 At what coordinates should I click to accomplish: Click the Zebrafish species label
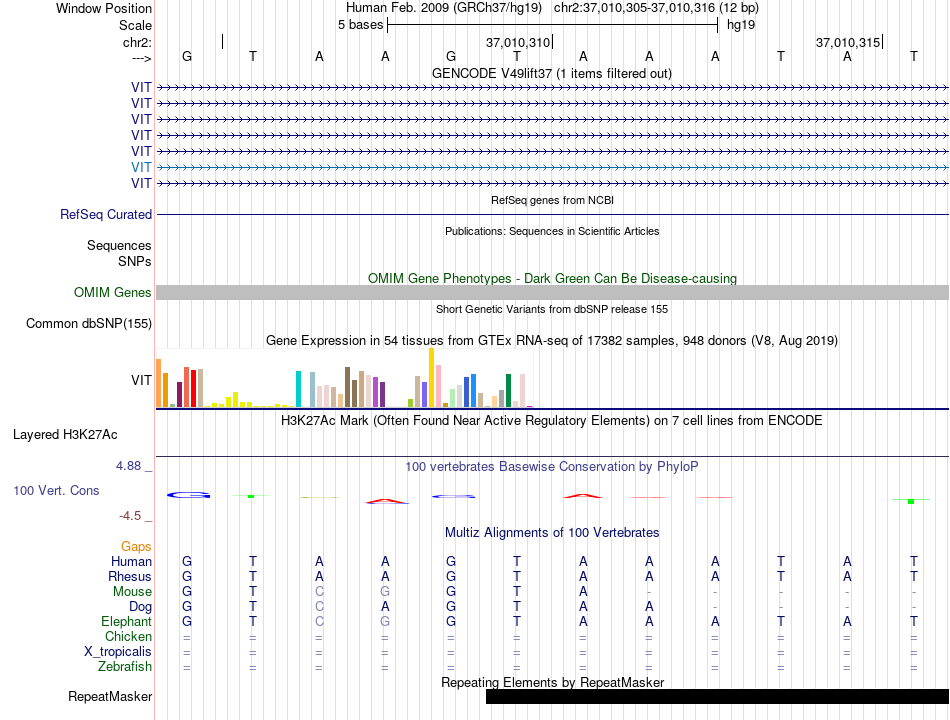pos(125,667)
